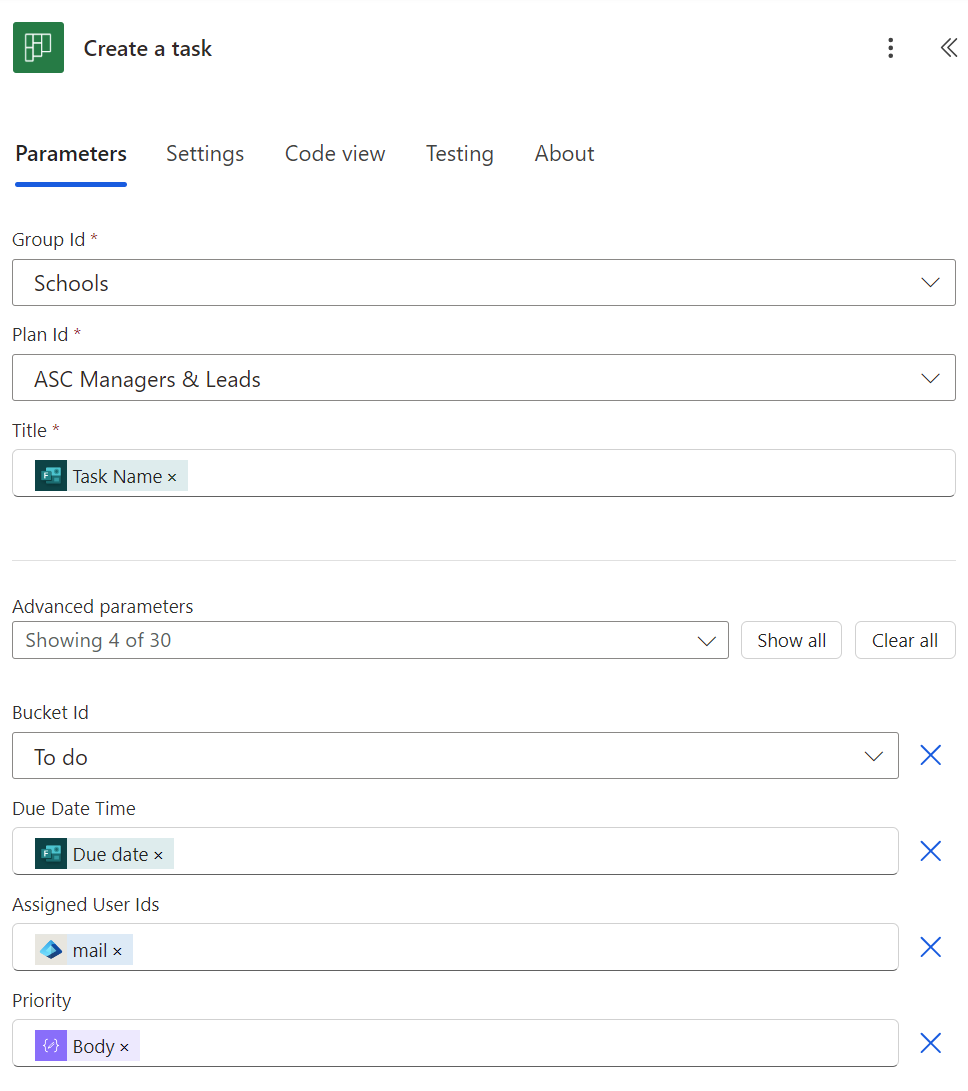Clear the Priority parameter with the blue X
The height and width of the screenshot is (1091, 968).
(930, 1043)
